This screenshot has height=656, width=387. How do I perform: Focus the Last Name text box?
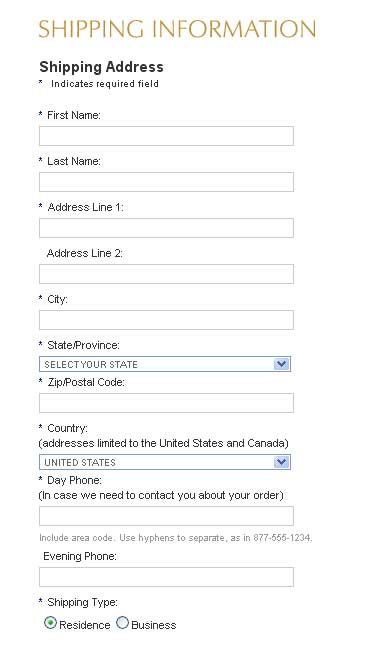click(x=166, y=182)
